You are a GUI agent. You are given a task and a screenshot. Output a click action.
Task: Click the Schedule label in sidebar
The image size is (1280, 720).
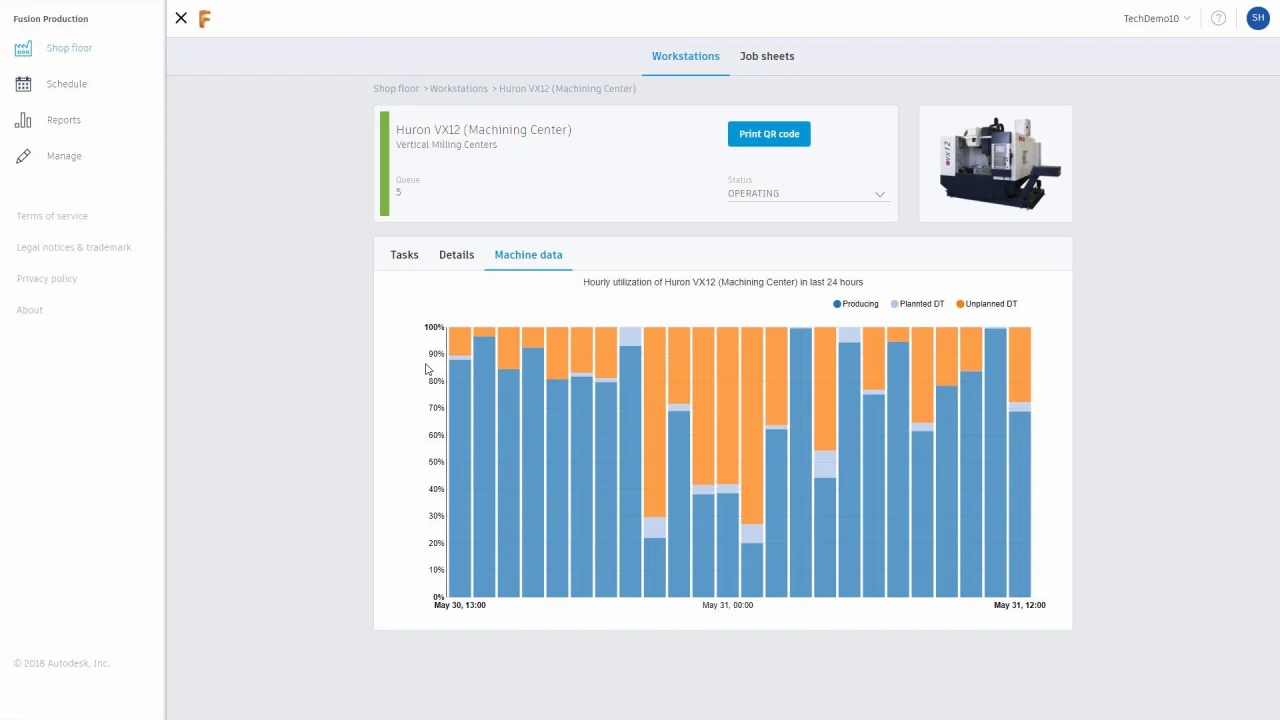pos(67,84)
